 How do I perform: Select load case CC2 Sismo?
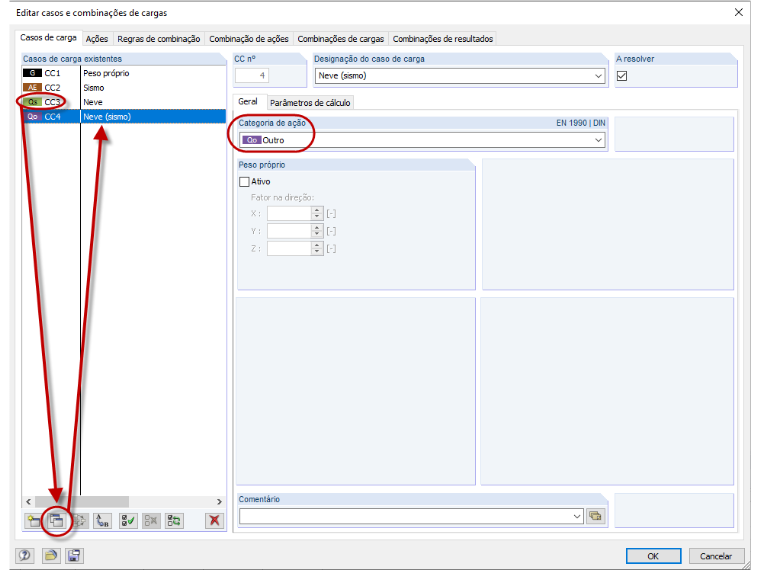click(124, 88)
